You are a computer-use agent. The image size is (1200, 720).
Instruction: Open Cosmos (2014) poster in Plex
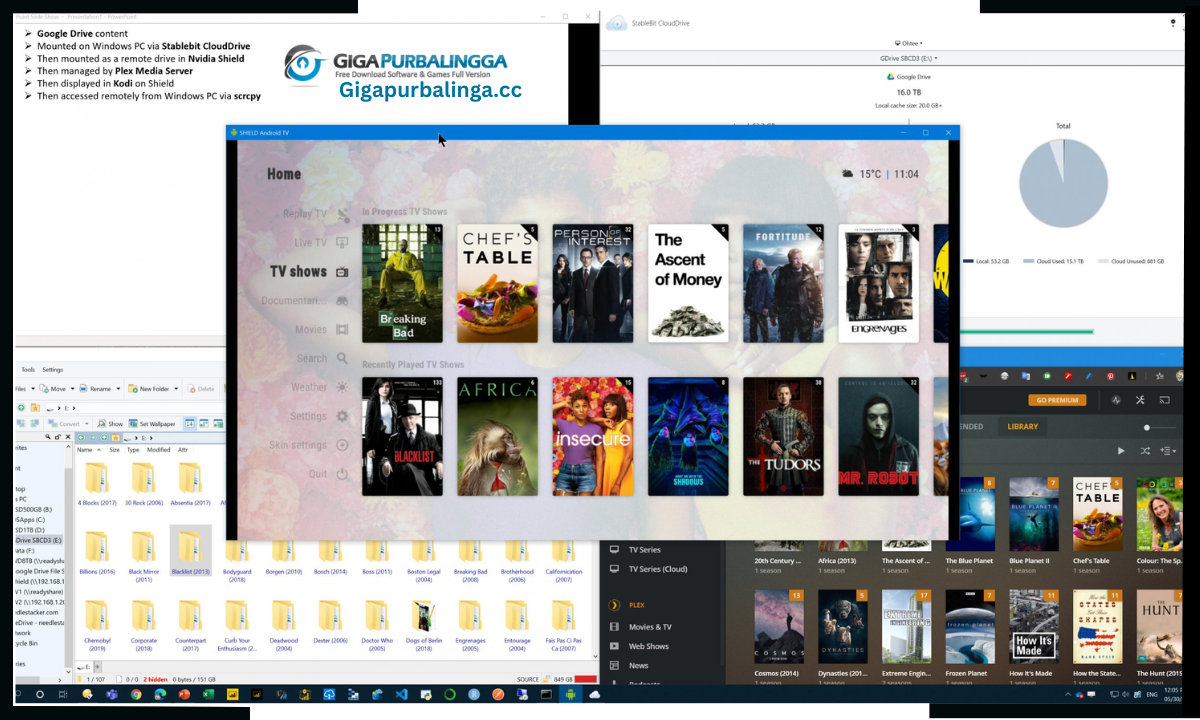tap(779, 627)
